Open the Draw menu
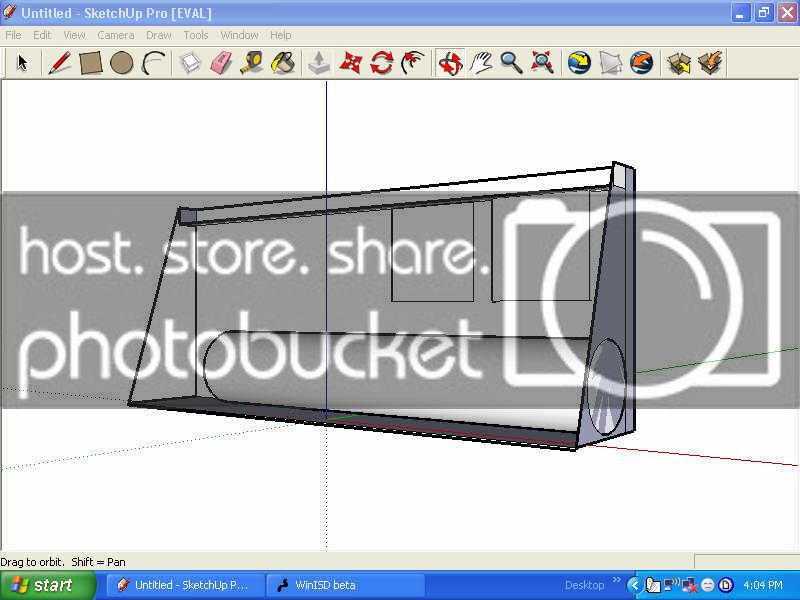 tap(159, 35)
